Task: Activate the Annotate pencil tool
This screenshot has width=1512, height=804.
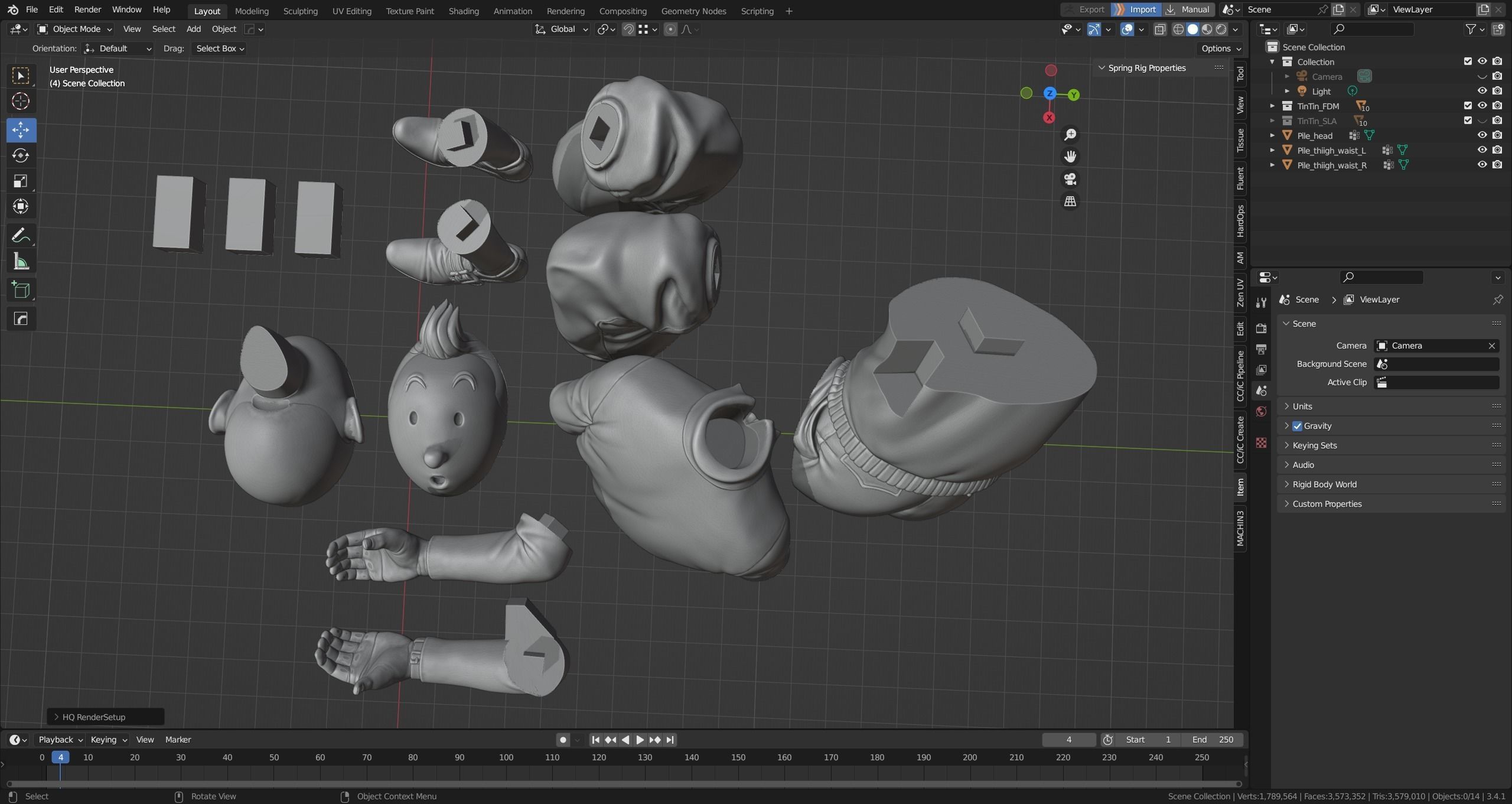Action: 21,236
